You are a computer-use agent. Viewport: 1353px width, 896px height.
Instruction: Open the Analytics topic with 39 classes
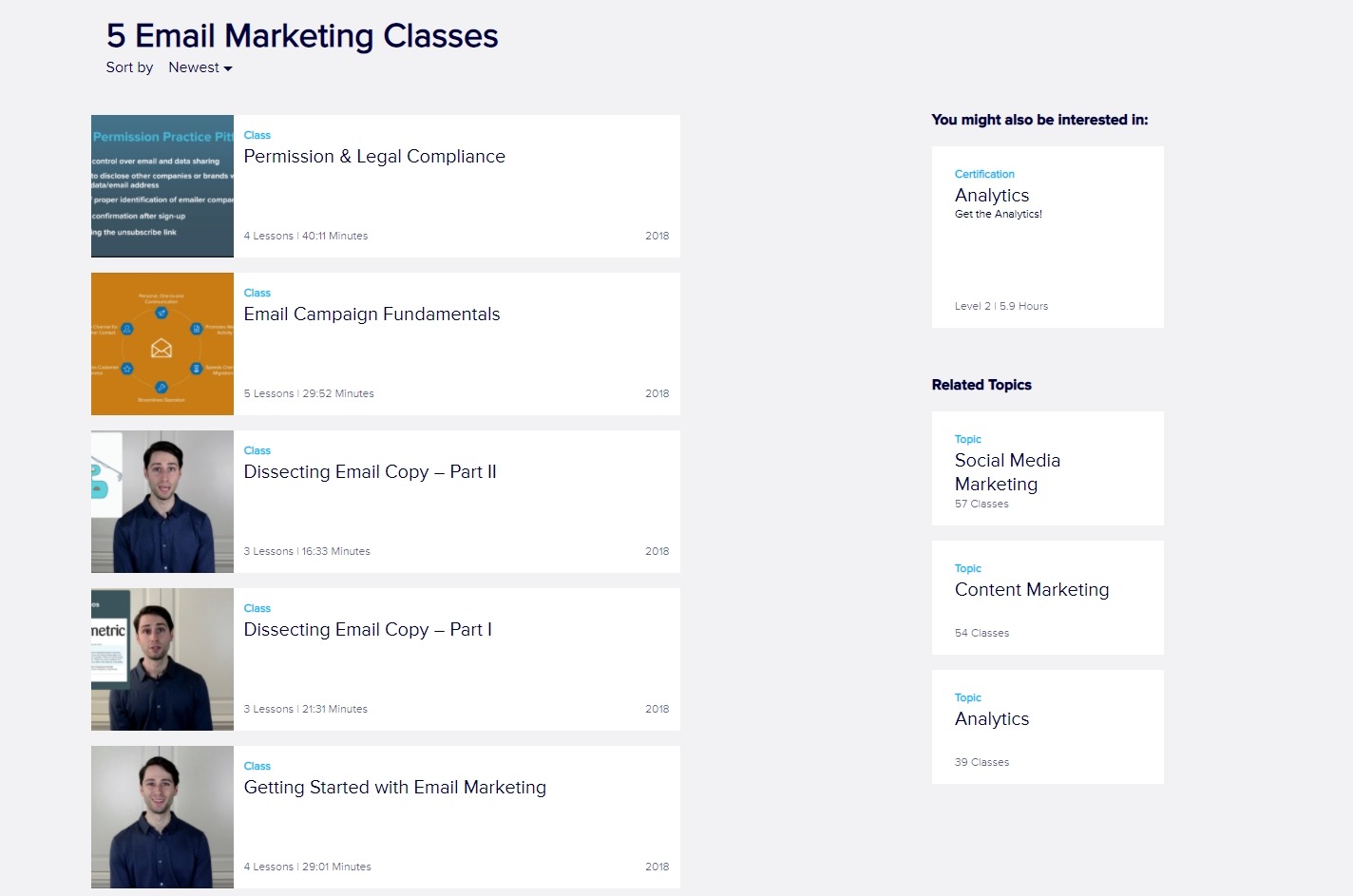point(992,719)
